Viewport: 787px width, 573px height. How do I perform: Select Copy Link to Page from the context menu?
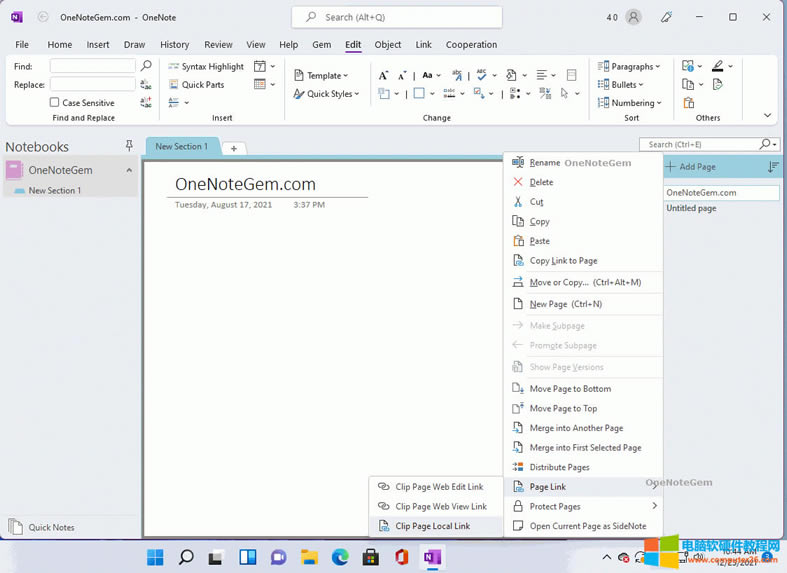coord(563,261)
